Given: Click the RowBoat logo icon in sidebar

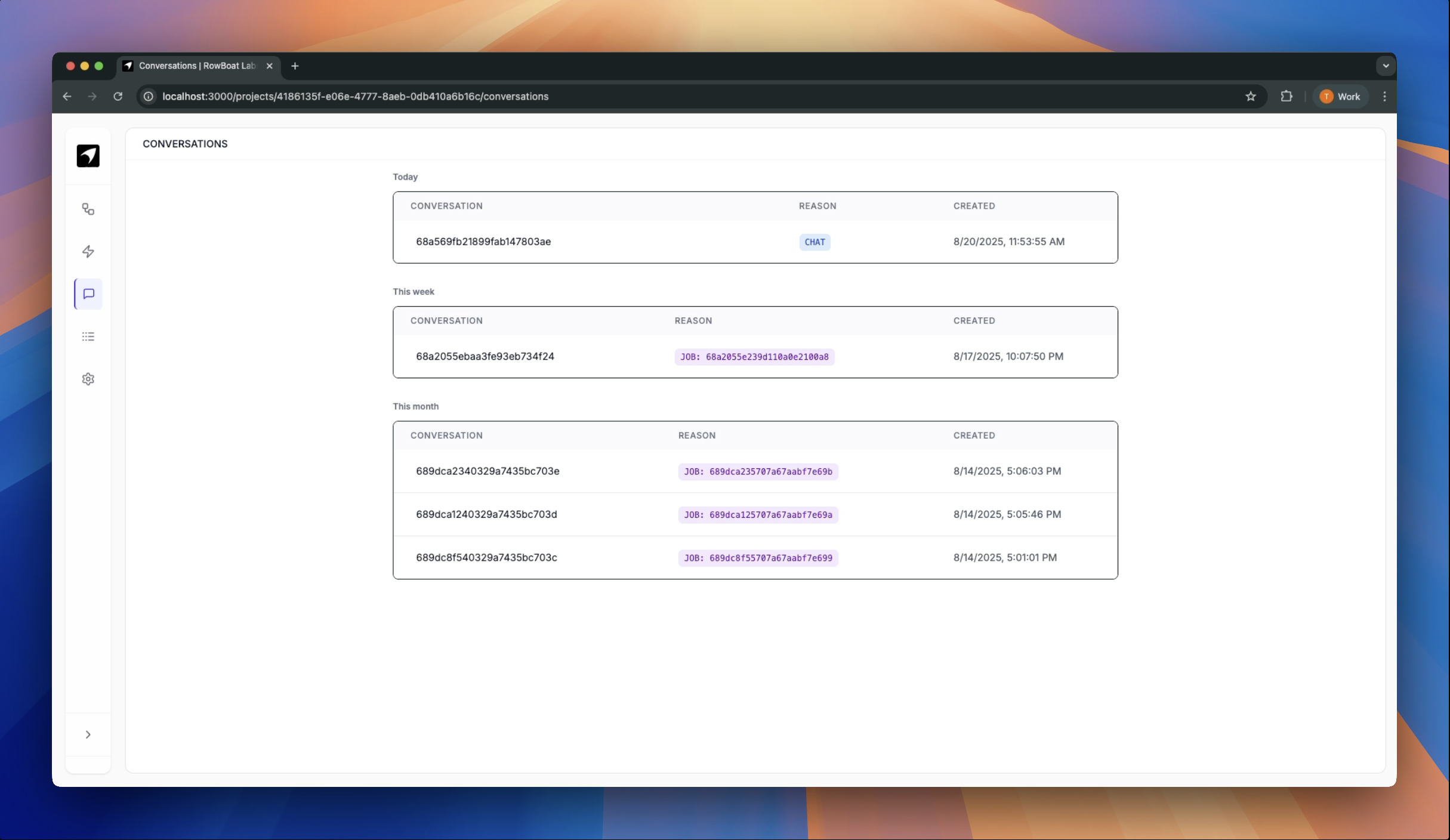Looking at the screenshot, I should click(88, 156).
